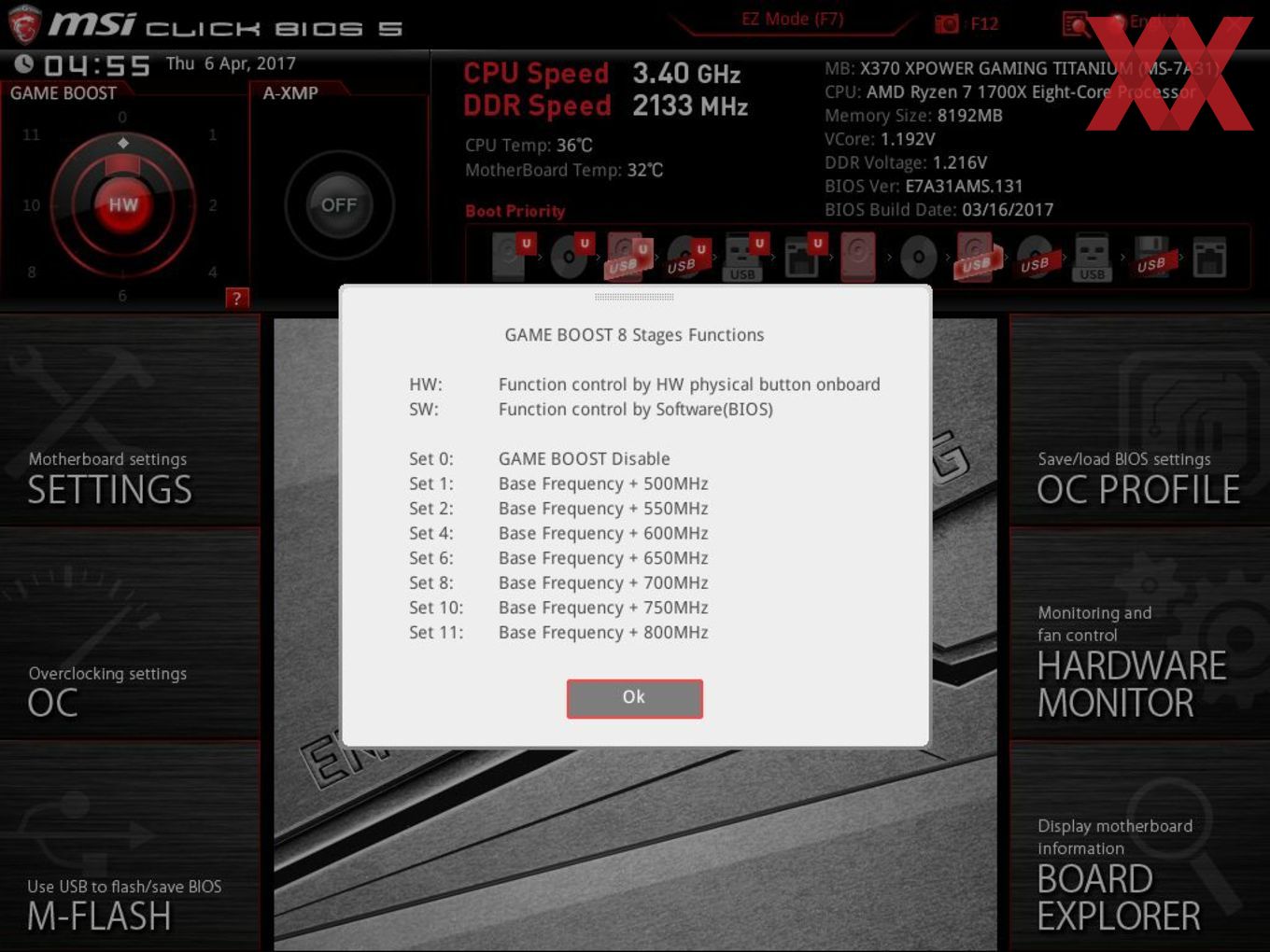Screen dimensions: 1270x952
Task: Toggle the Game Boost HW knob
Action: point(123,205)
